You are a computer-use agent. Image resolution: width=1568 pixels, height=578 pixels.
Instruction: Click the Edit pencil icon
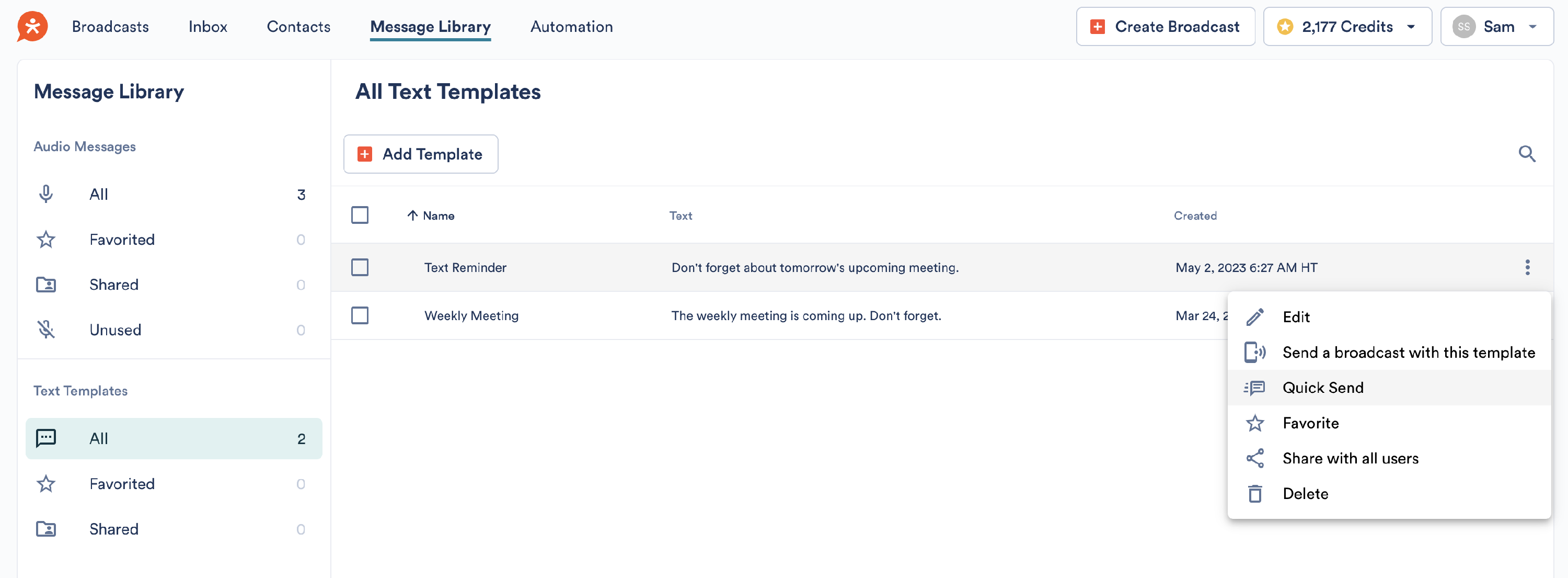[x=1254, y=318]
